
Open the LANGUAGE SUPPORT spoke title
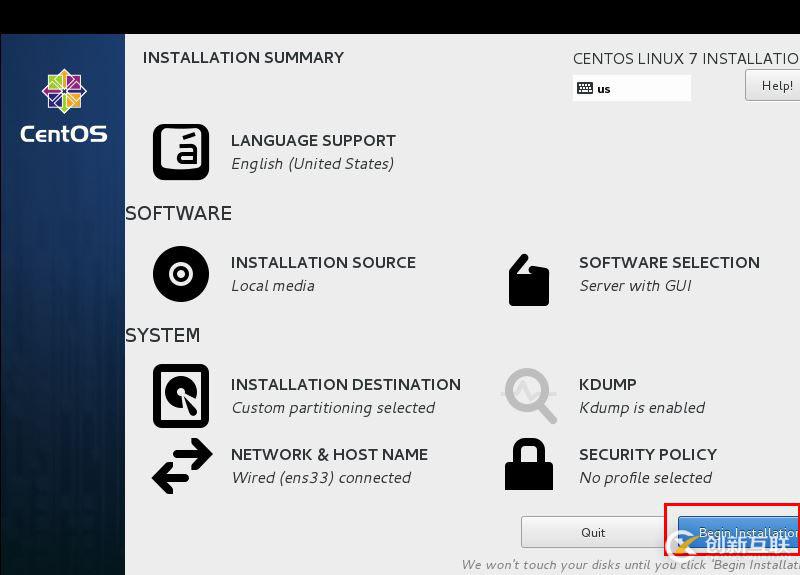(x=313, y=141)
